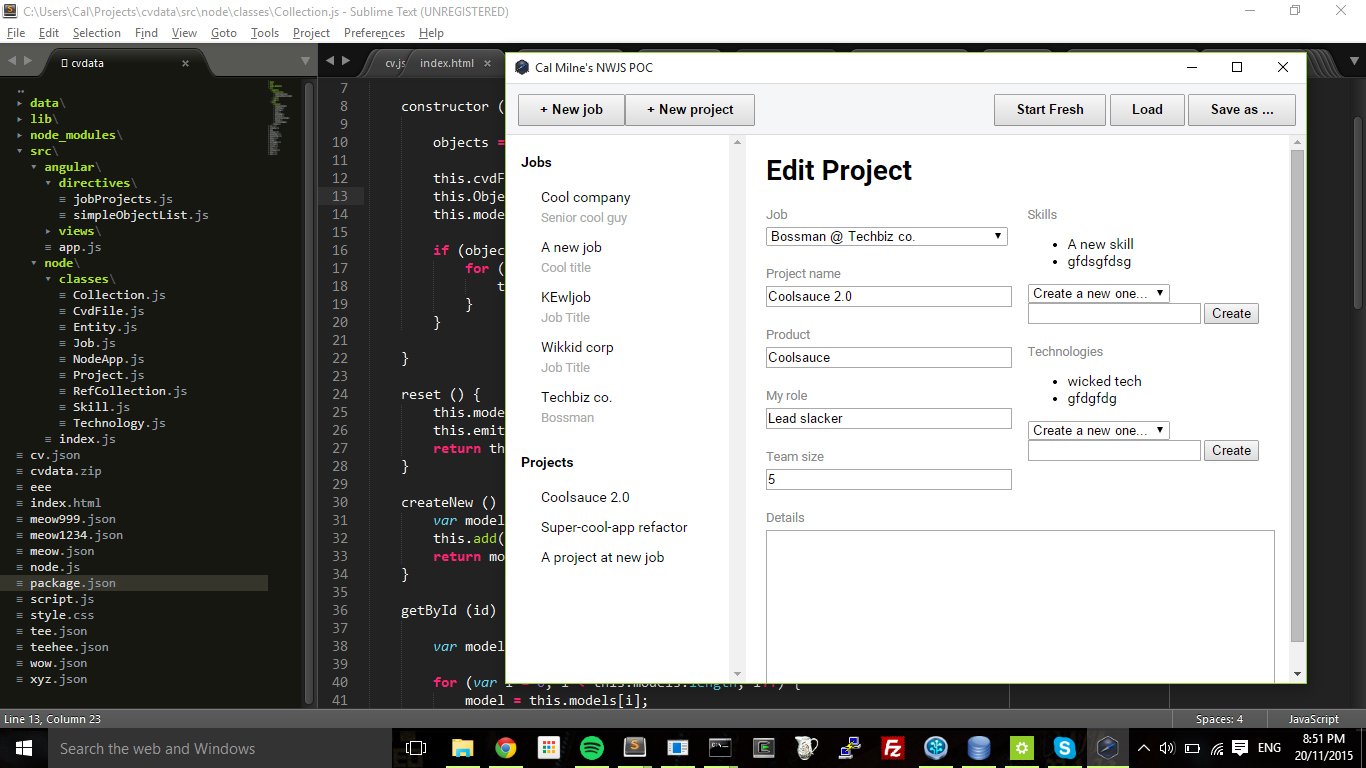
Task: Click the Start Fresh button
Action: [x=1049, y=109]
